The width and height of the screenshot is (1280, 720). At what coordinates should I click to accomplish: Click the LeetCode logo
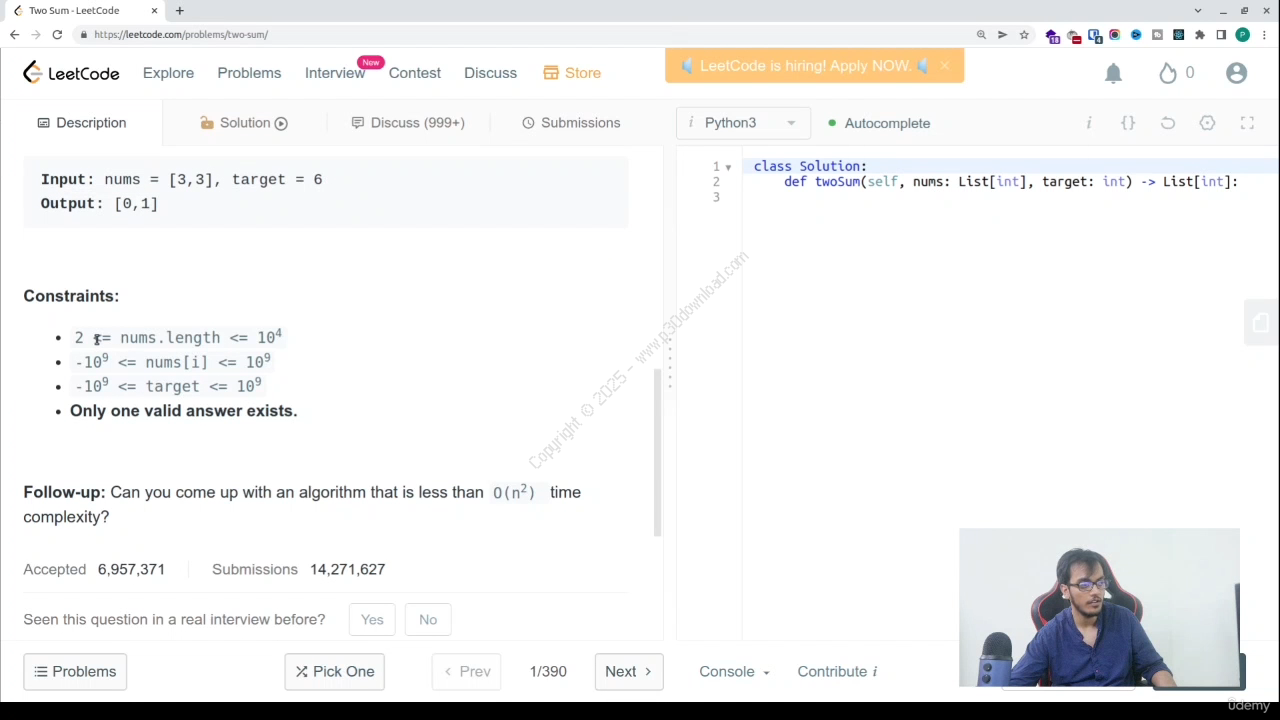pos(71,73)
